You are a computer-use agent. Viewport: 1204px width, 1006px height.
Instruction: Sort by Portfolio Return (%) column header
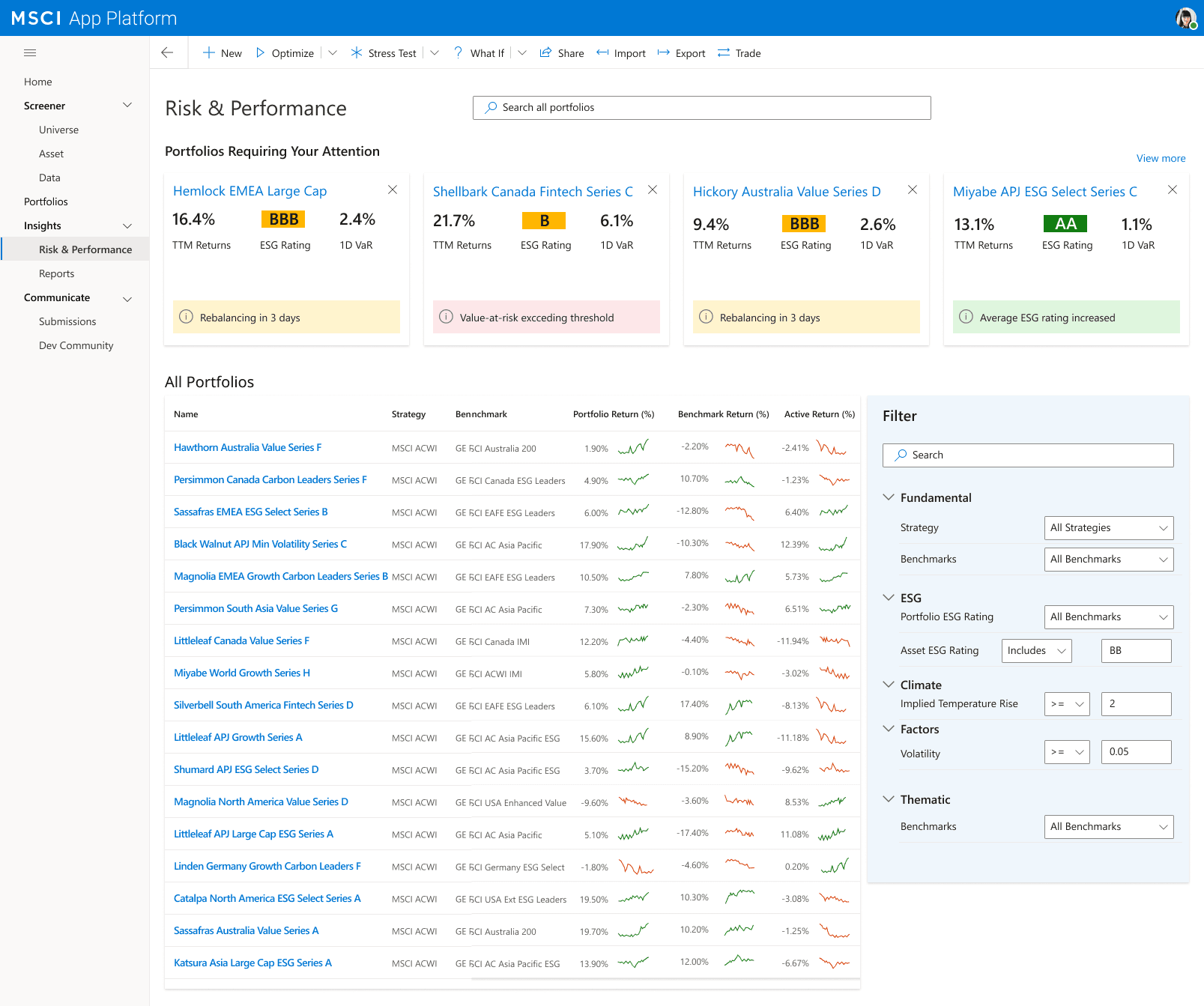click(x=614, y=414)
